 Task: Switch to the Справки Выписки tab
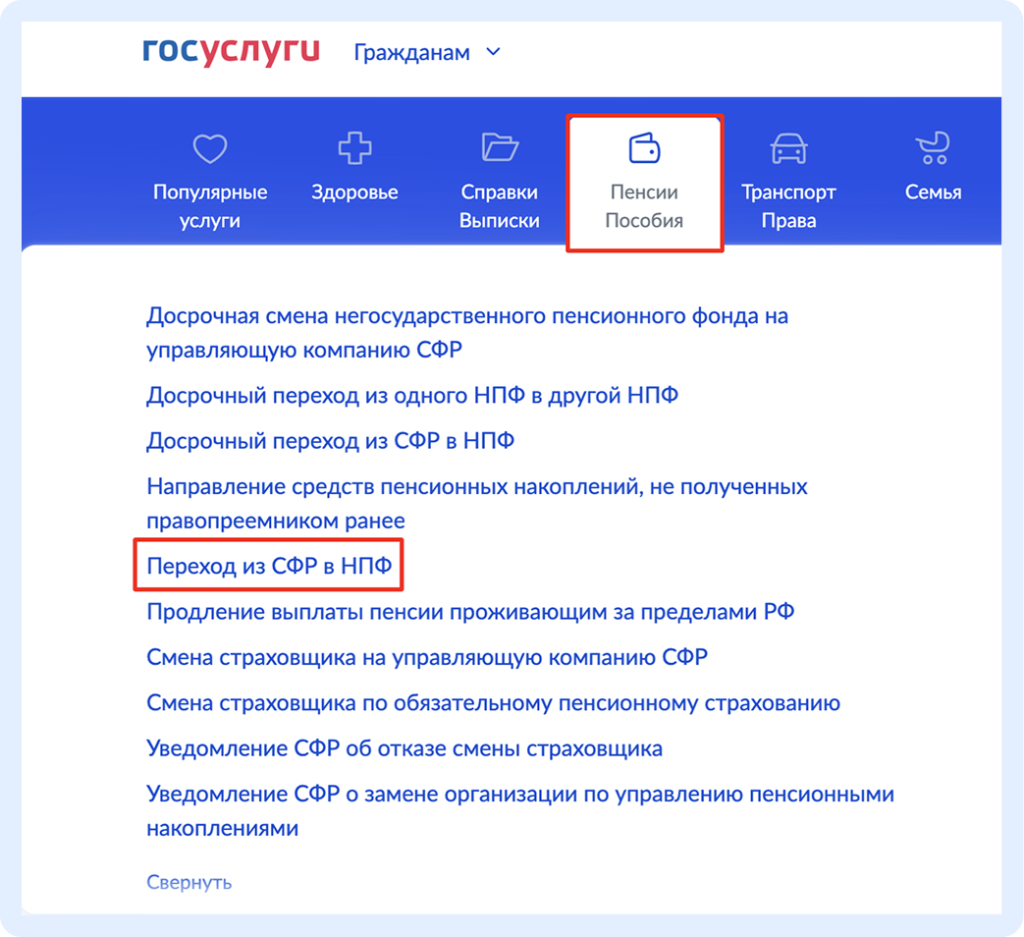click(x=500, y=181)
